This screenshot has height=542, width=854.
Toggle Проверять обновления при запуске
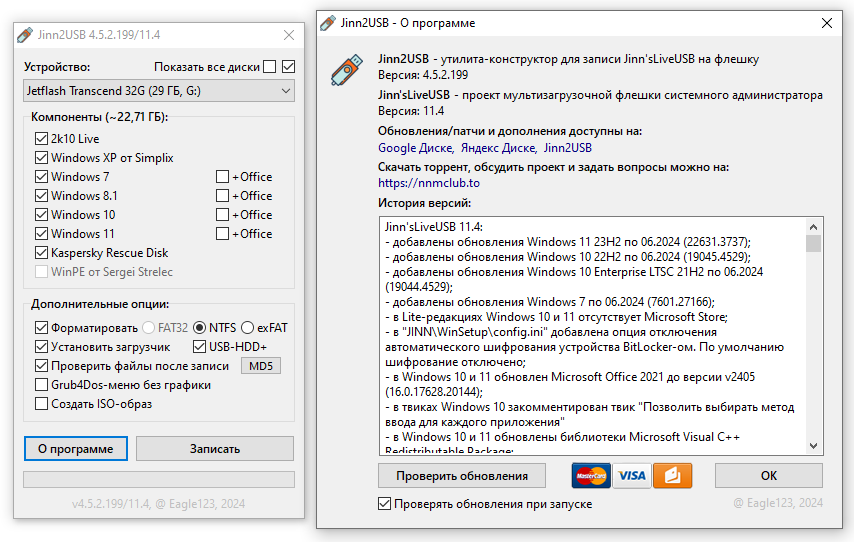(x=385, y=504)
